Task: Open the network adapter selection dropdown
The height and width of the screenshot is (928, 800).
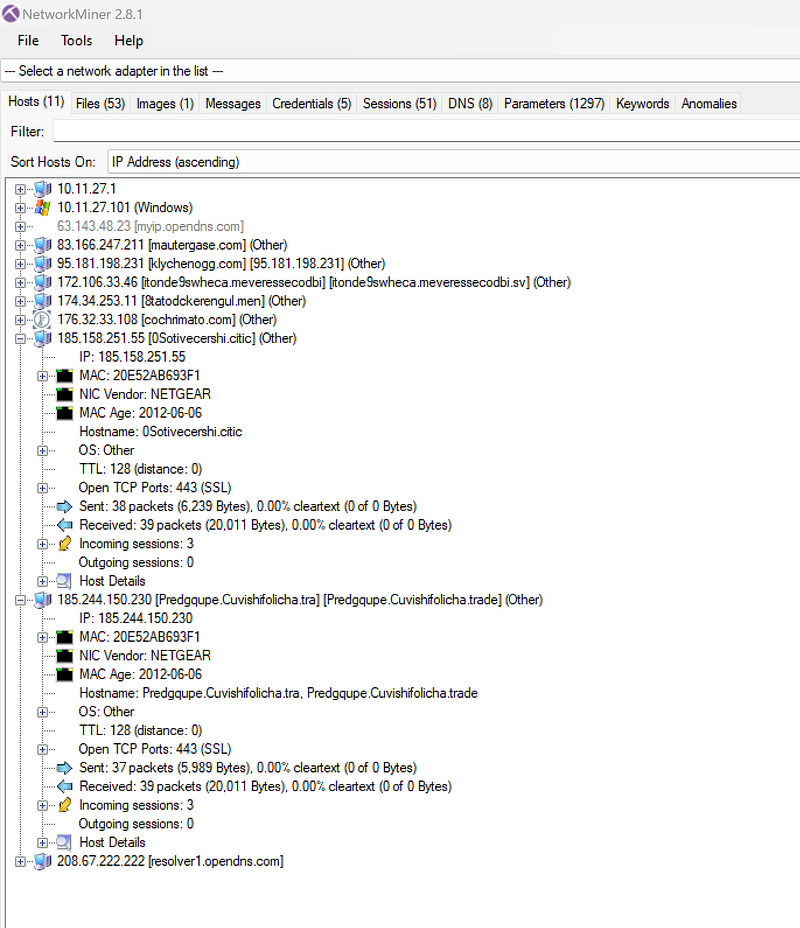Action: 400,71
